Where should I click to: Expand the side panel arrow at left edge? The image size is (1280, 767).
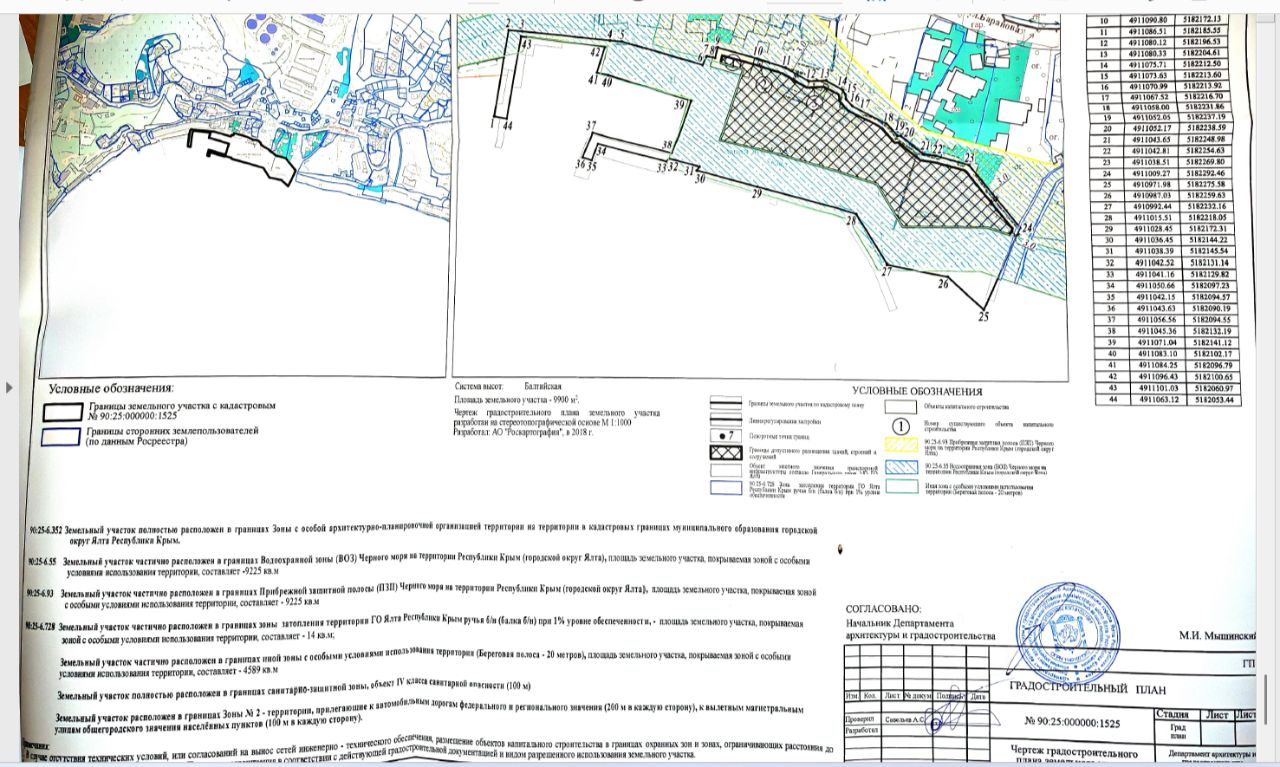(x=11, y=386)
